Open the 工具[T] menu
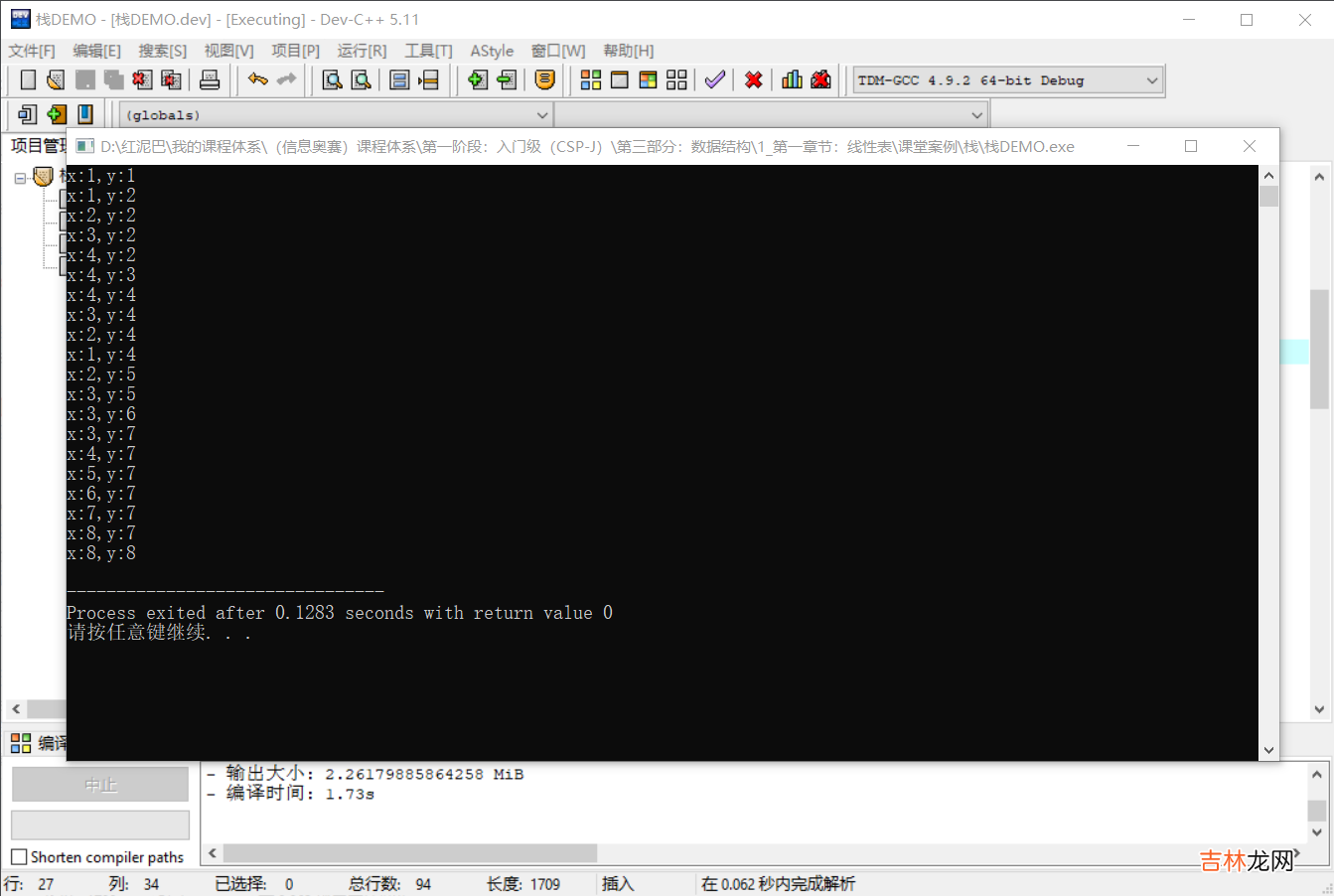 tap(429, 51)
